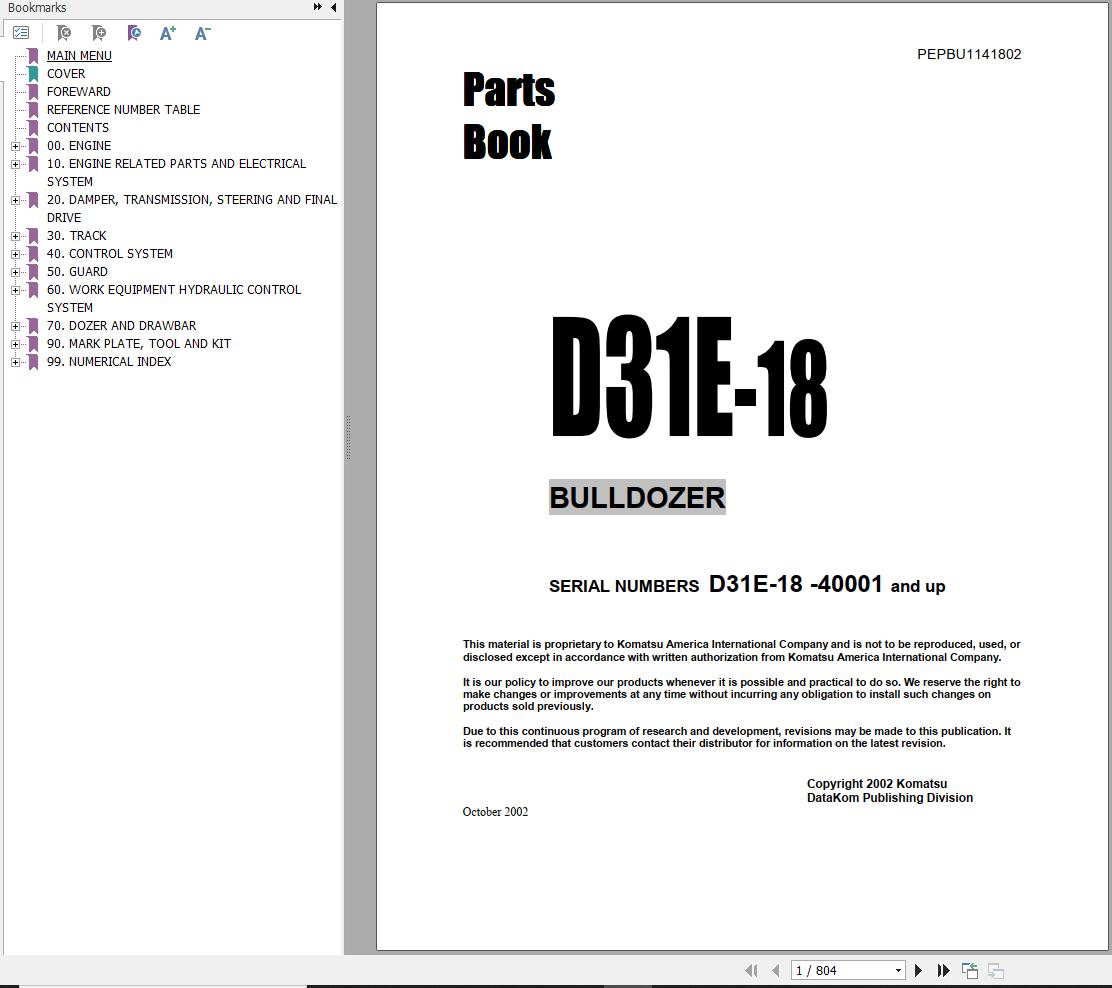Click the expand panel double-arrow icon
1112x988 pixels.
(317, 7)
